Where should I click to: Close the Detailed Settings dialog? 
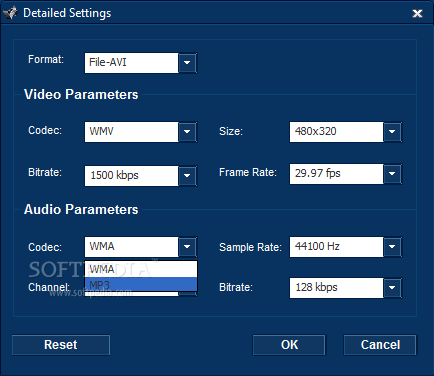(417, 13)
